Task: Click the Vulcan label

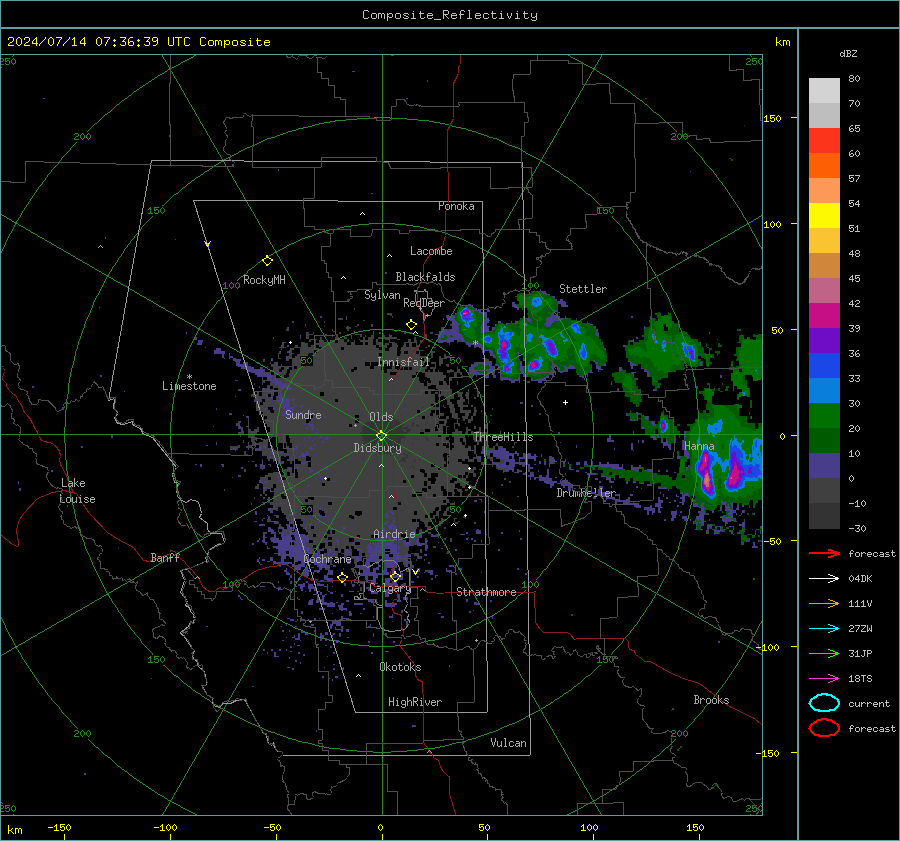Action: click(509, 743)
